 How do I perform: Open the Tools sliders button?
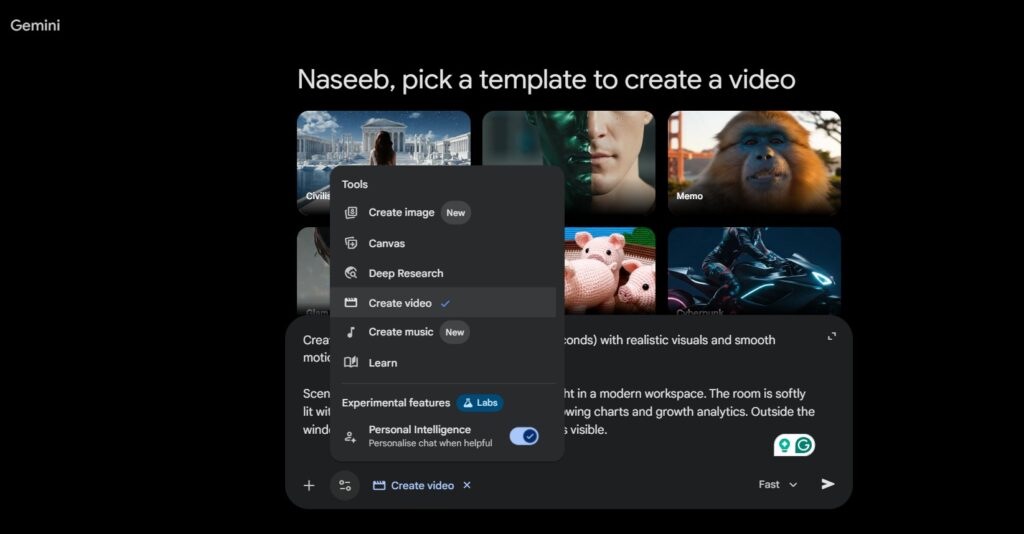tap(345, 485)
